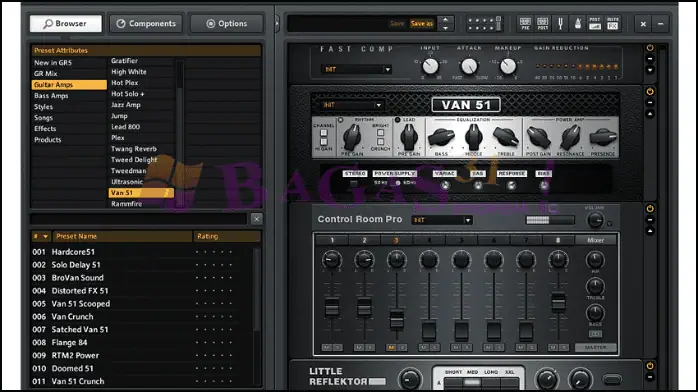Click the Save as button
Screen dimensions: 698x392
[422, 24]
